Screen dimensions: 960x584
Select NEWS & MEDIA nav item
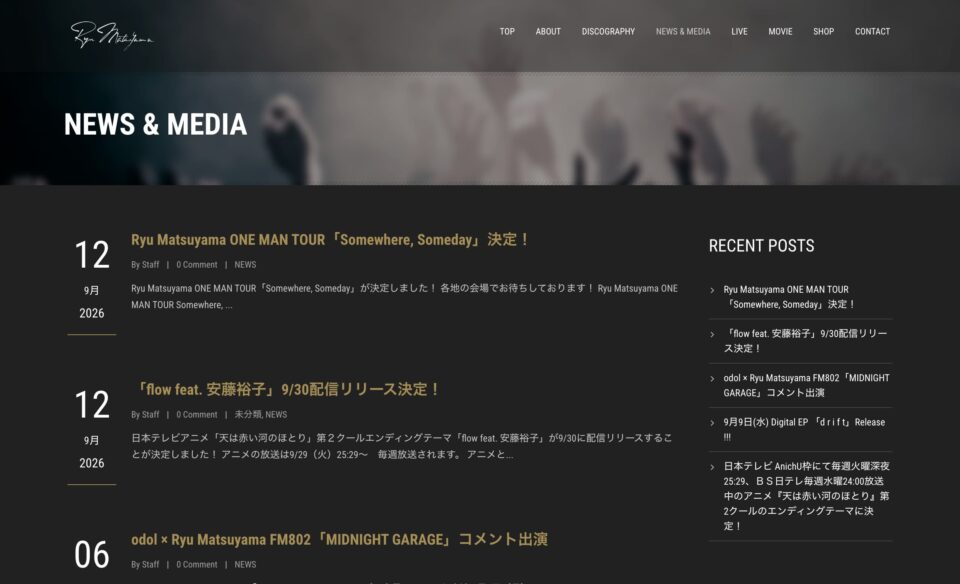tap(683, 31)
